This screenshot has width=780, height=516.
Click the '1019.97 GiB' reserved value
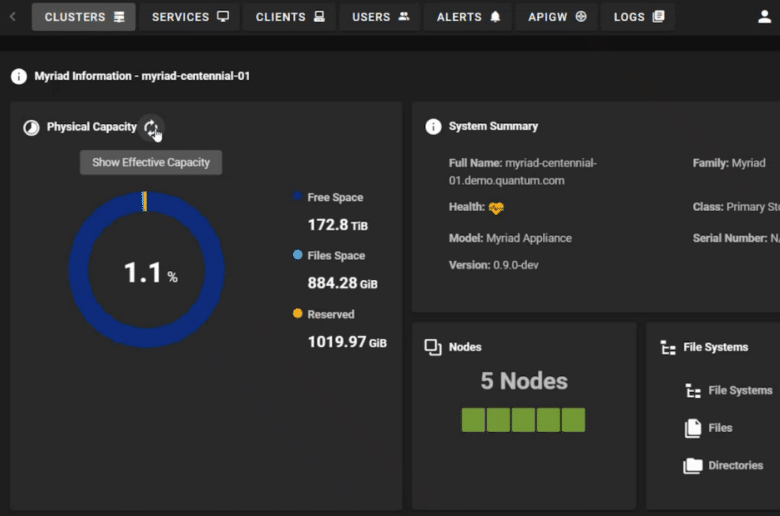(x=347, y=342)
